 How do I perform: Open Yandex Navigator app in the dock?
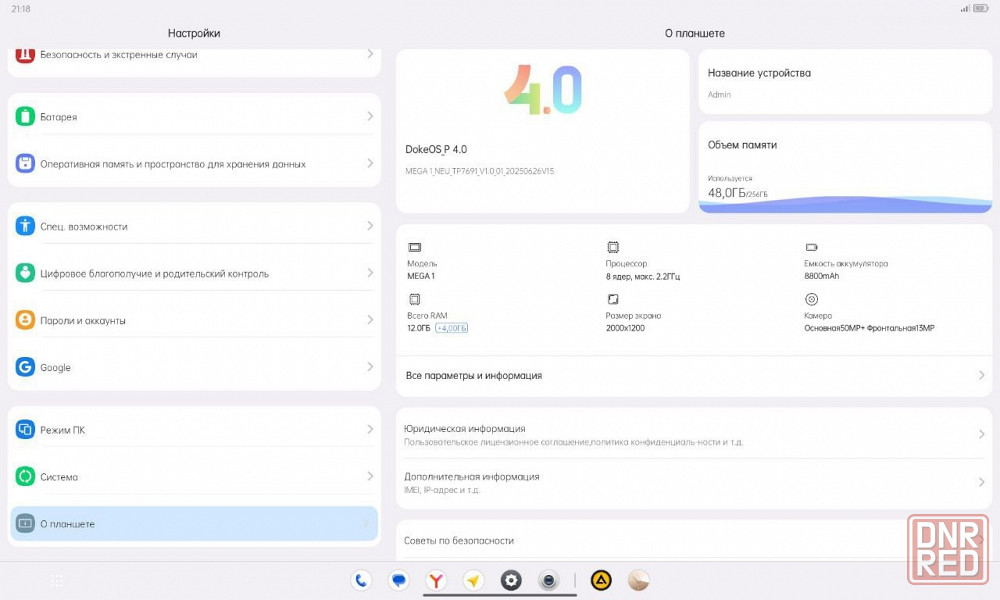(474, 580)
